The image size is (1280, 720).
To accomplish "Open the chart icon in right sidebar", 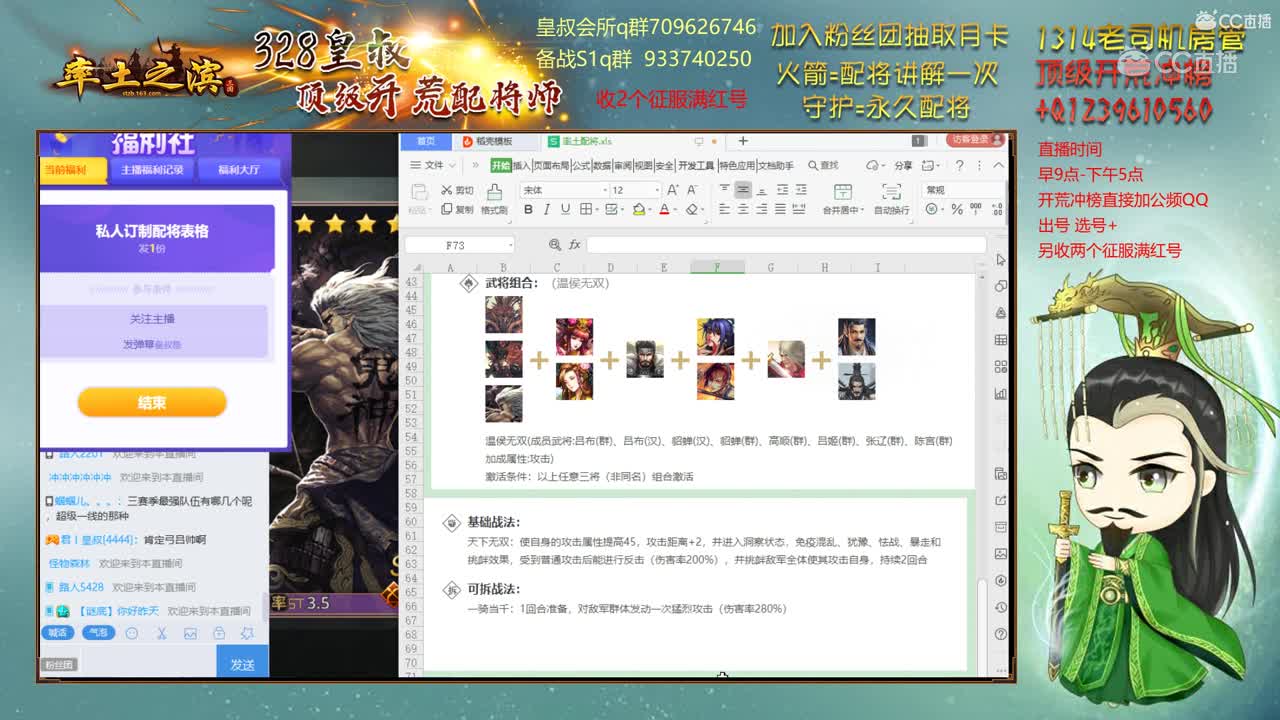I will click(1001, 393).
